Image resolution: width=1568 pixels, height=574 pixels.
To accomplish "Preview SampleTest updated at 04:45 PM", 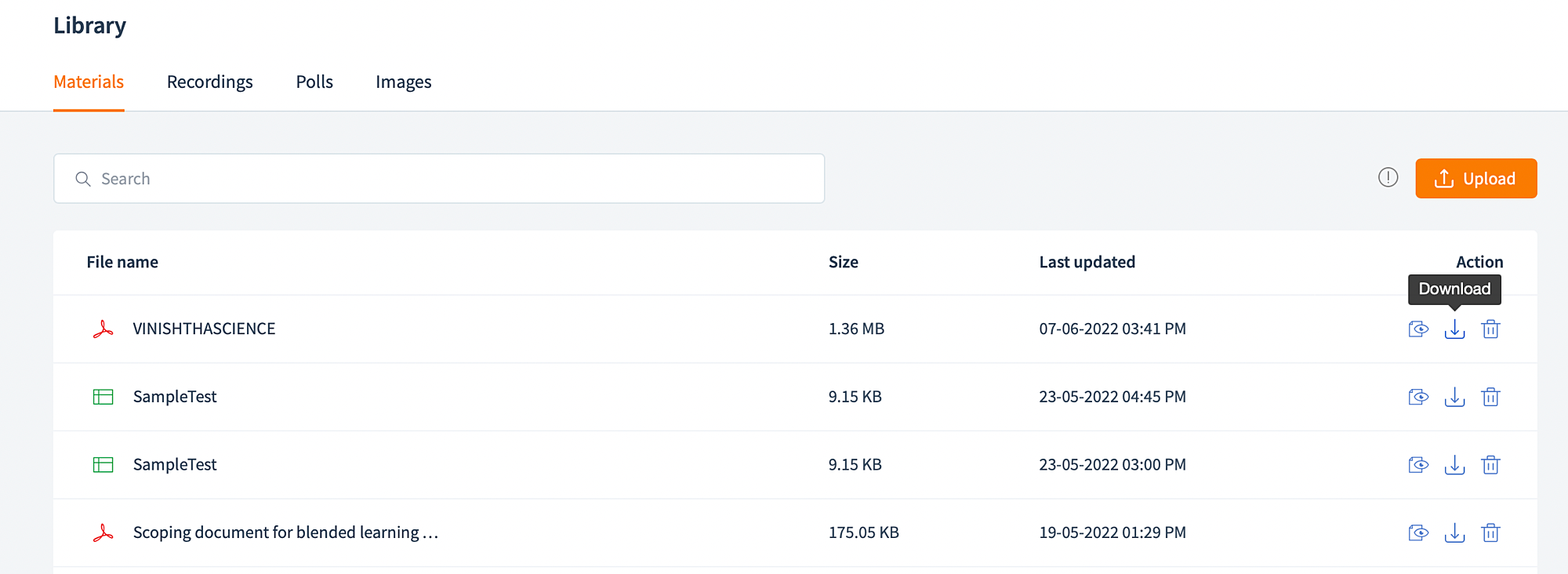I will tap(1418, 397).
